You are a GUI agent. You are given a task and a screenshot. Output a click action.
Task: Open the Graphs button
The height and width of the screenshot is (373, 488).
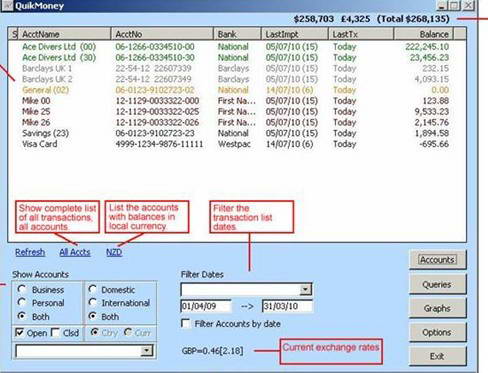coord(437,308)
